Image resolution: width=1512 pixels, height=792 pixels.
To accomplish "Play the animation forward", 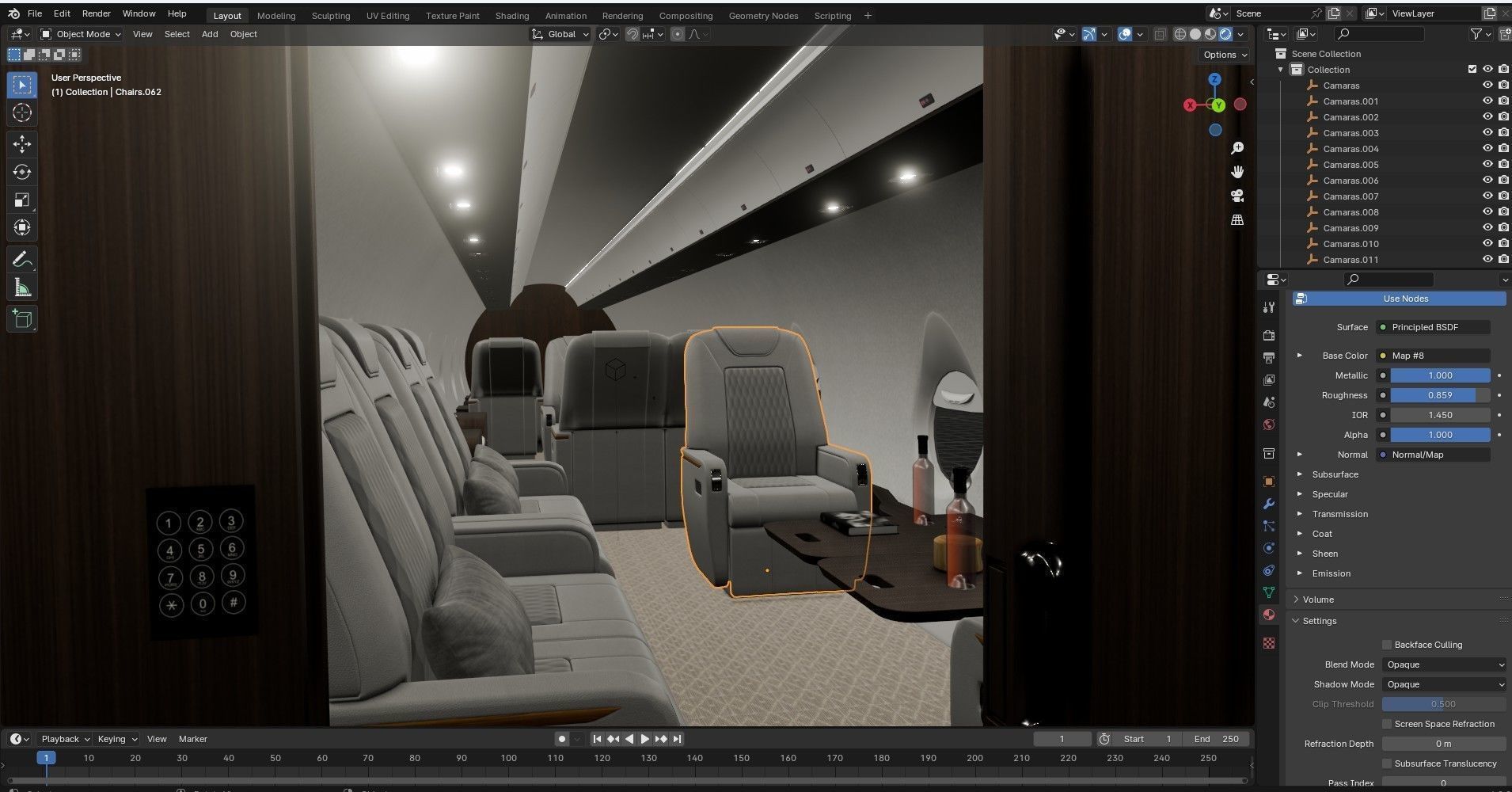I will 645,739.
